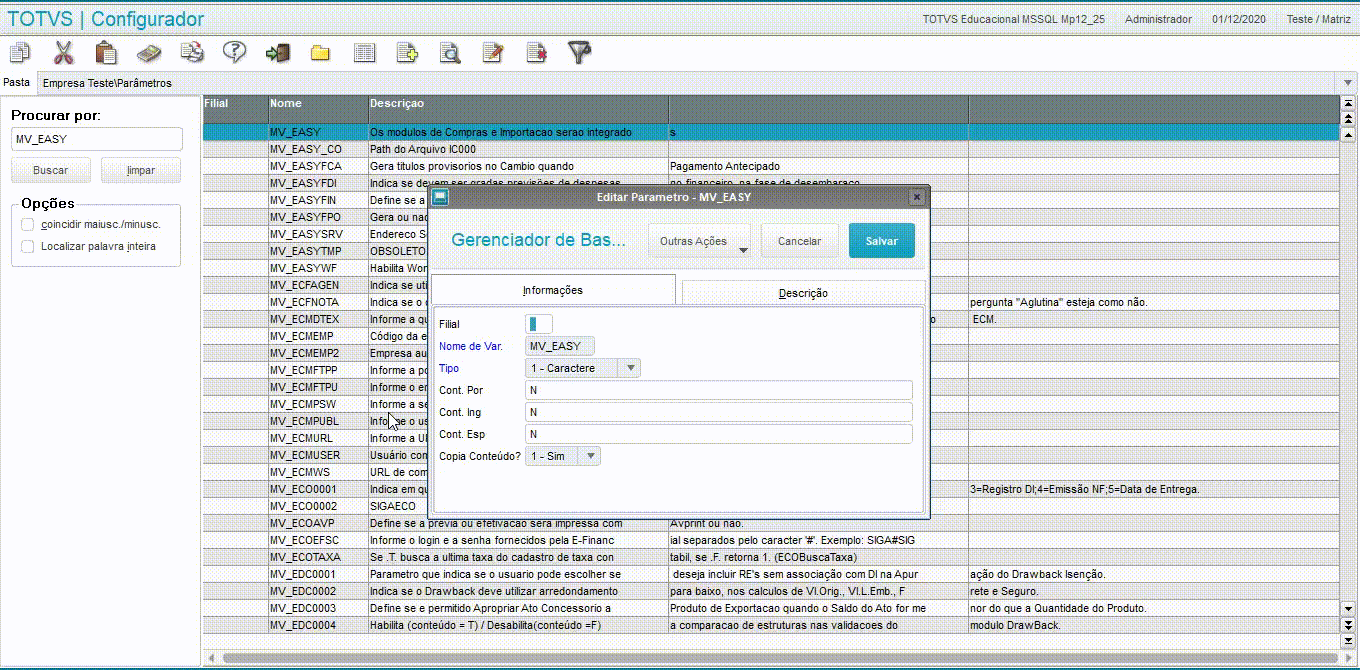The width and height of the screenshot is (1360, 670).
Task: Click the 'Cont. Por' input field
Action: pyautogui.click(x=718, y=390)
